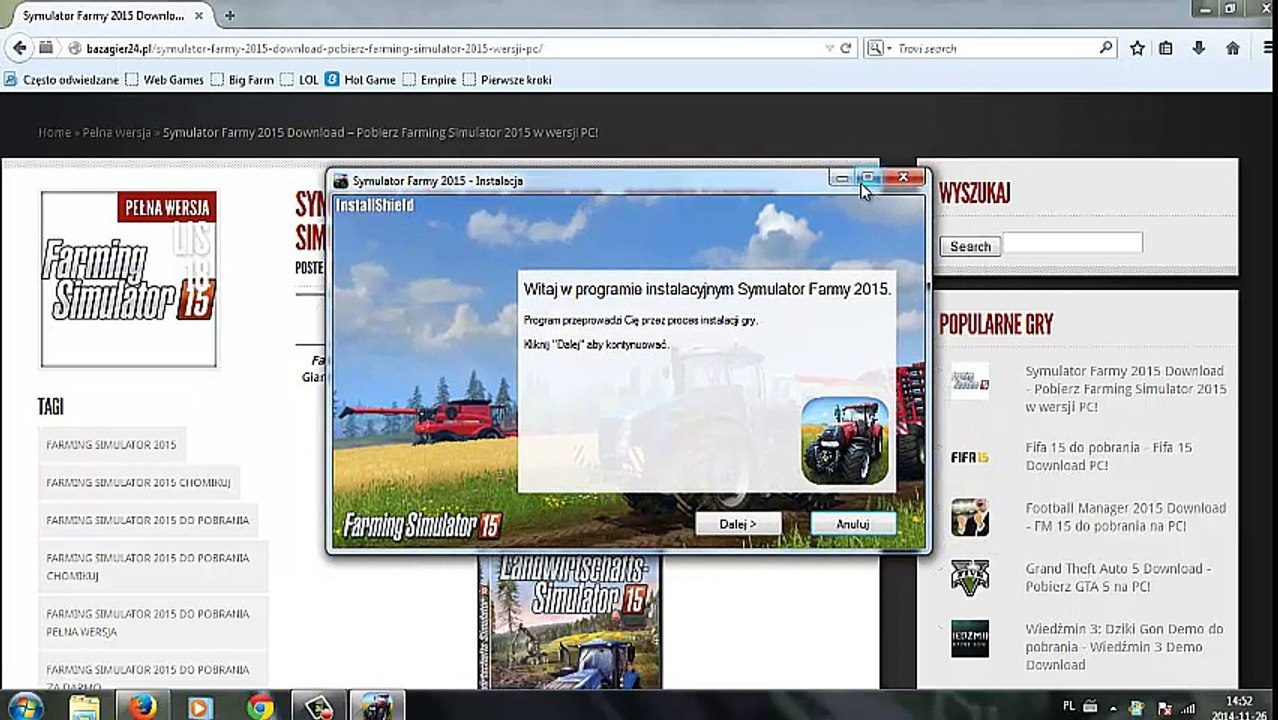Select the FARMING SIMULATOR 2015 DO POBRANIA tag

148,521
